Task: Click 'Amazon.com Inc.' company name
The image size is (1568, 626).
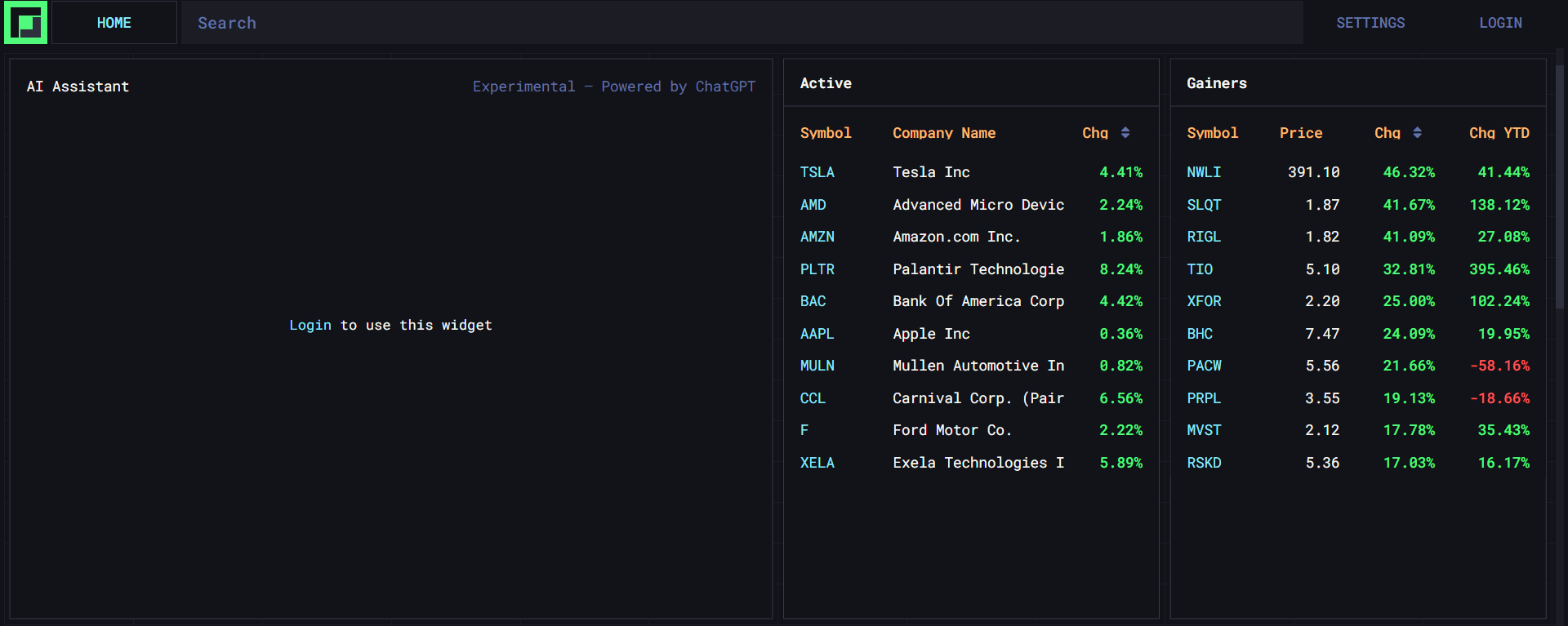Action: (956, 237)
